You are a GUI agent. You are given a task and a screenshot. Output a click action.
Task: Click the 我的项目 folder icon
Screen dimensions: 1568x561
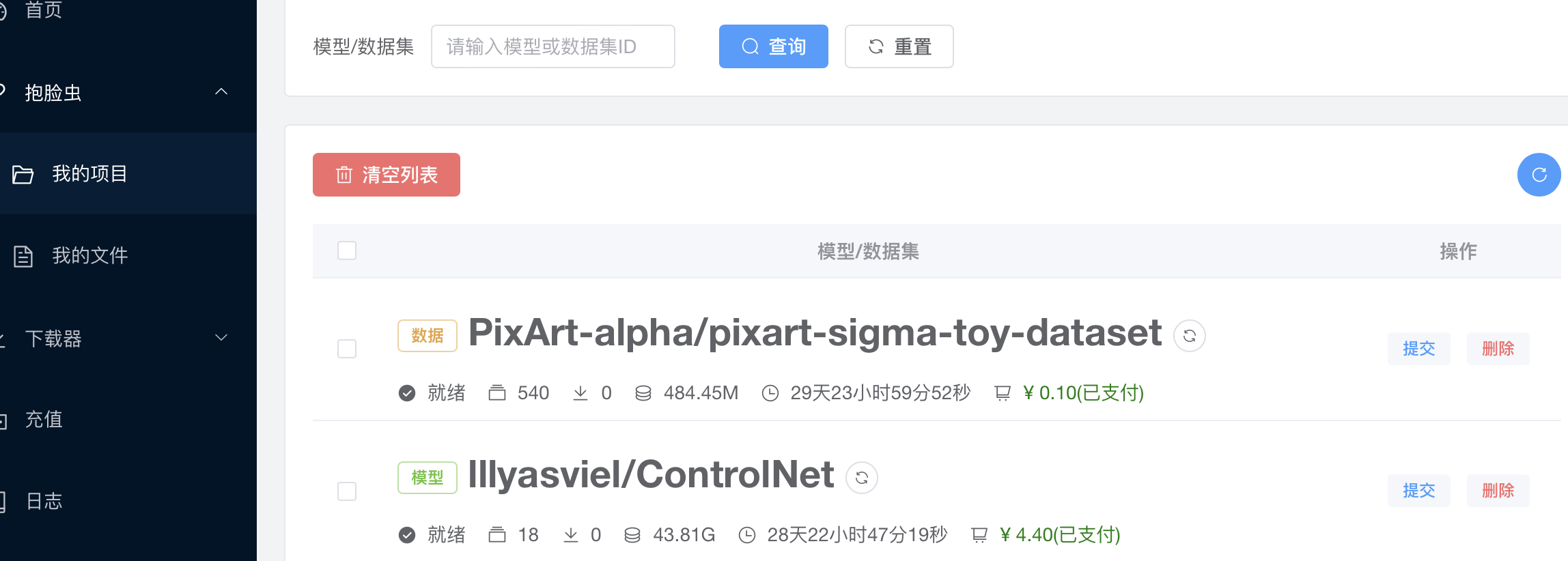(x=23, y=175)
